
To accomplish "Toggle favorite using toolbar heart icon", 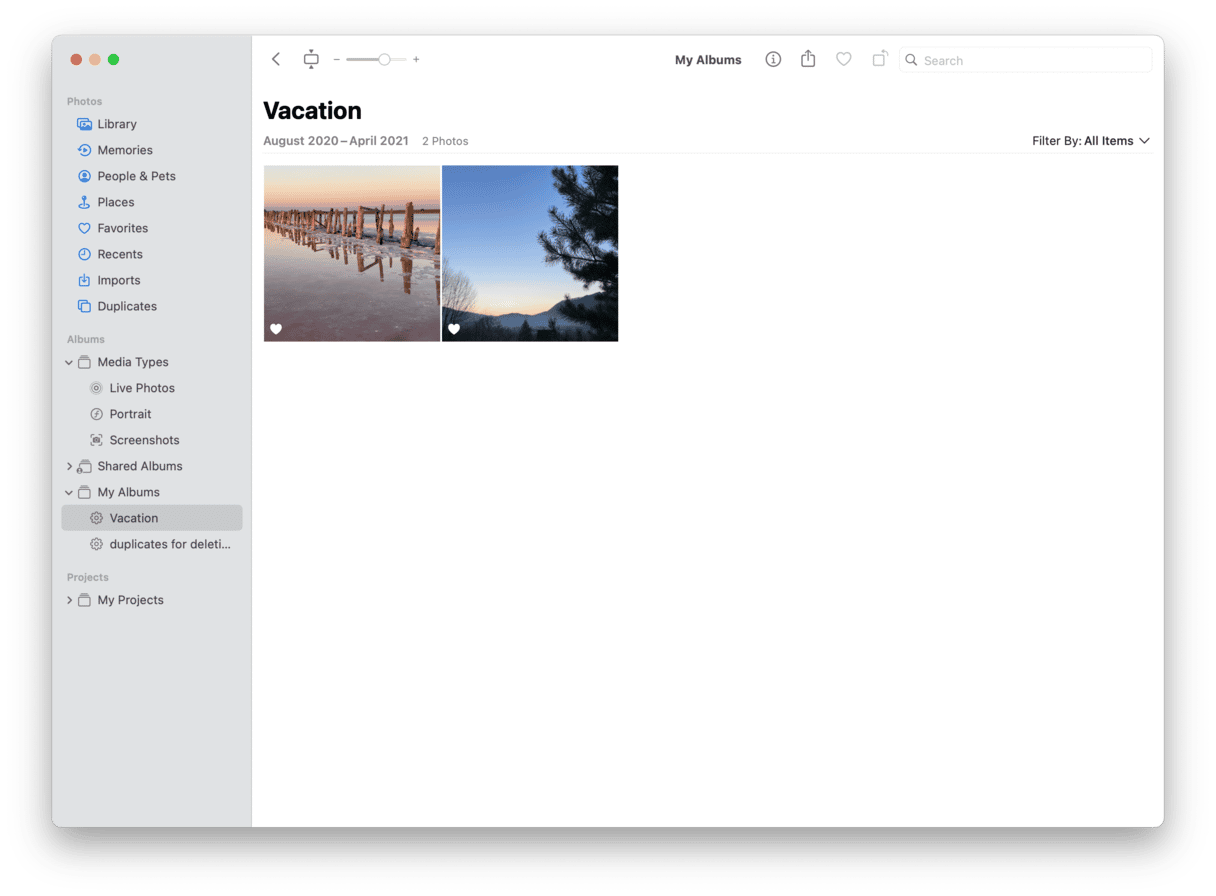I will coord(844,60).
